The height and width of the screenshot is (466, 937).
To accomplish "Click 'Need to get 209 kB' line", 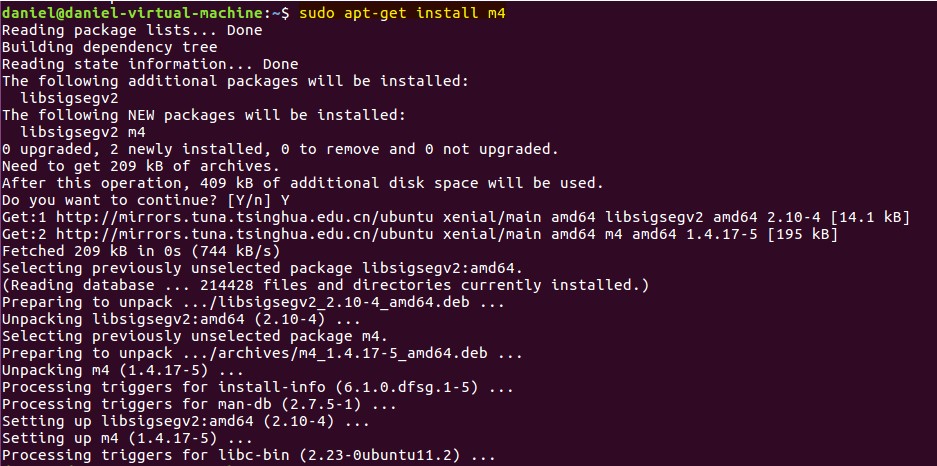I will click(x=139, y=166).
